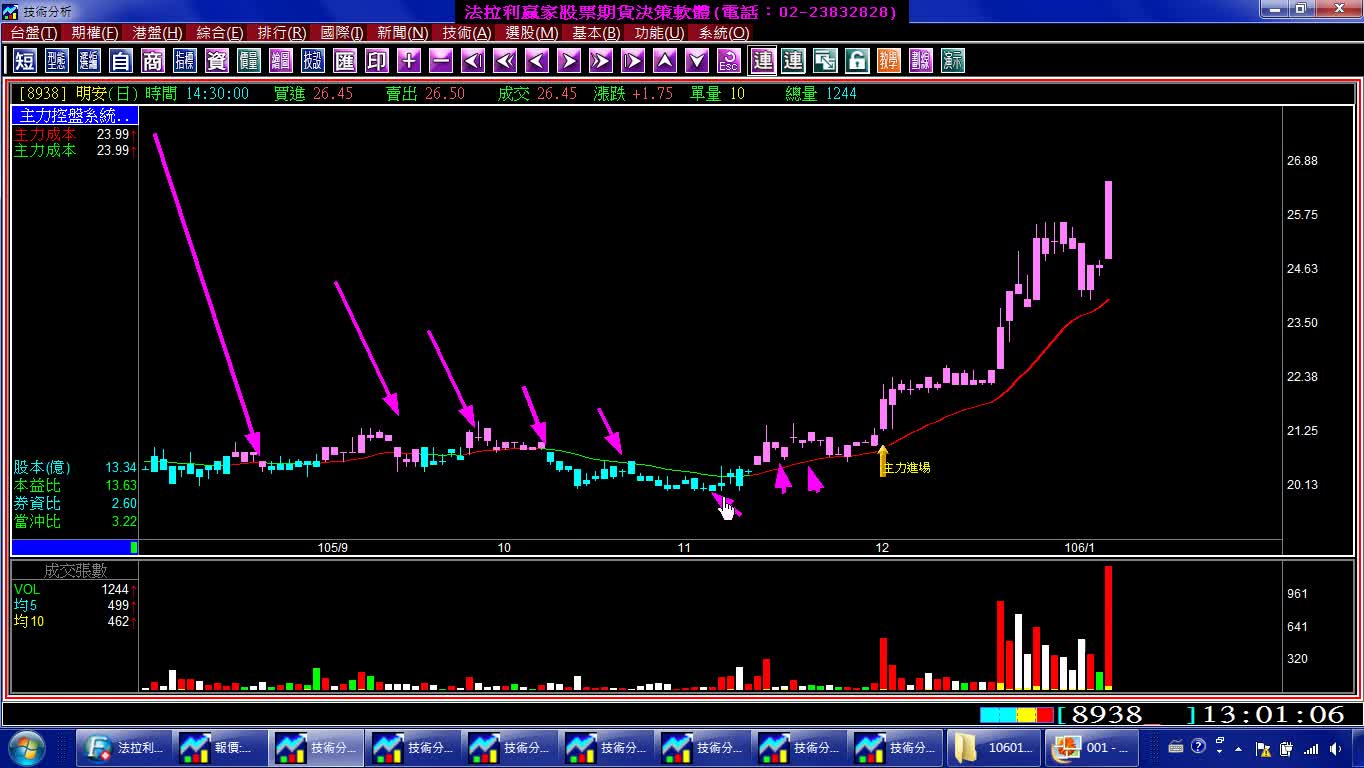Click the down arrow toolbar button

697,61
